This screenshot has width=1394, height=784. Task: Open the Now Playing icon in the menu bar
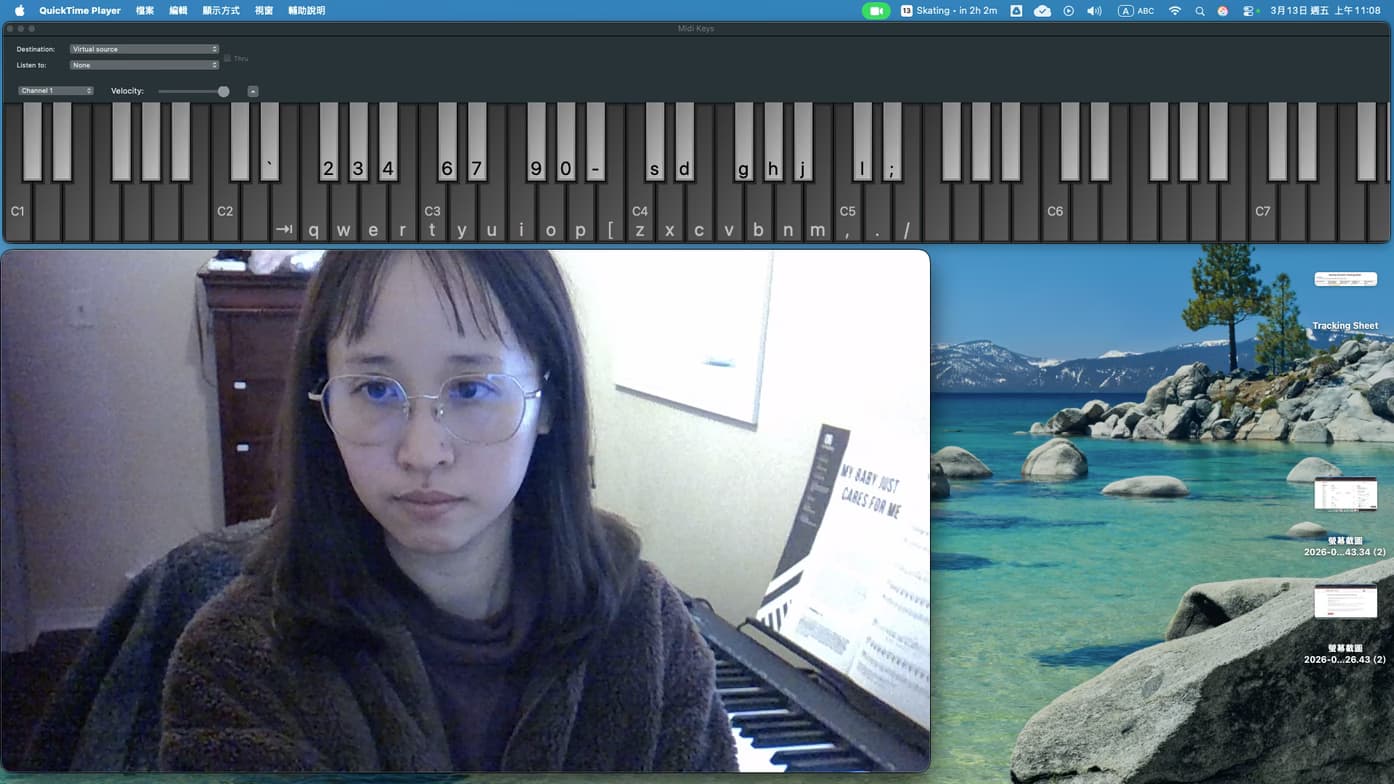(x=1068, y=10)
